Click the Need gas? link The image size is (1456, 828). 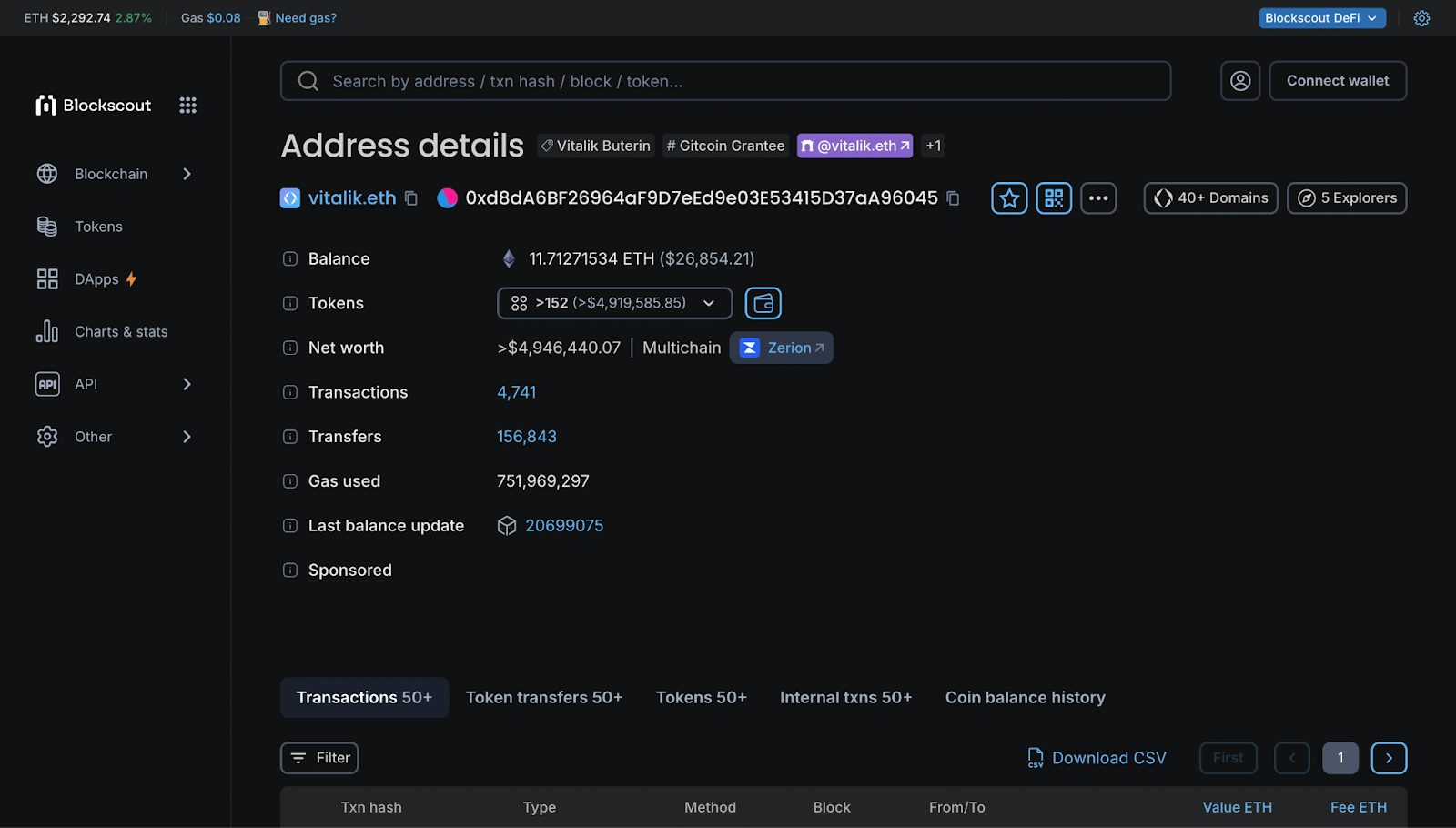point(297,18)
